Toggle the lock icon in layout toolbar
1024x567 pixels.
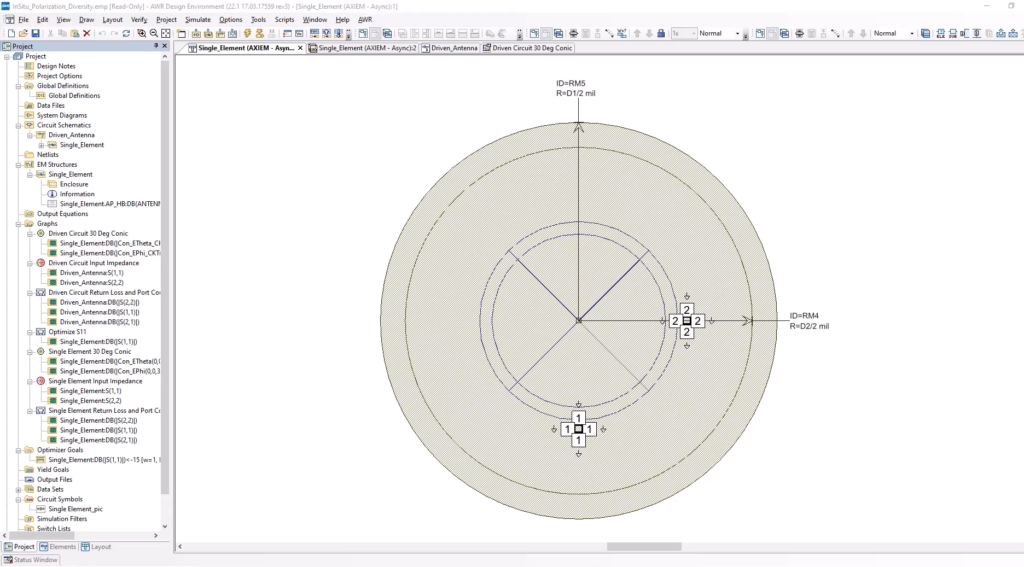click(661, 33)
